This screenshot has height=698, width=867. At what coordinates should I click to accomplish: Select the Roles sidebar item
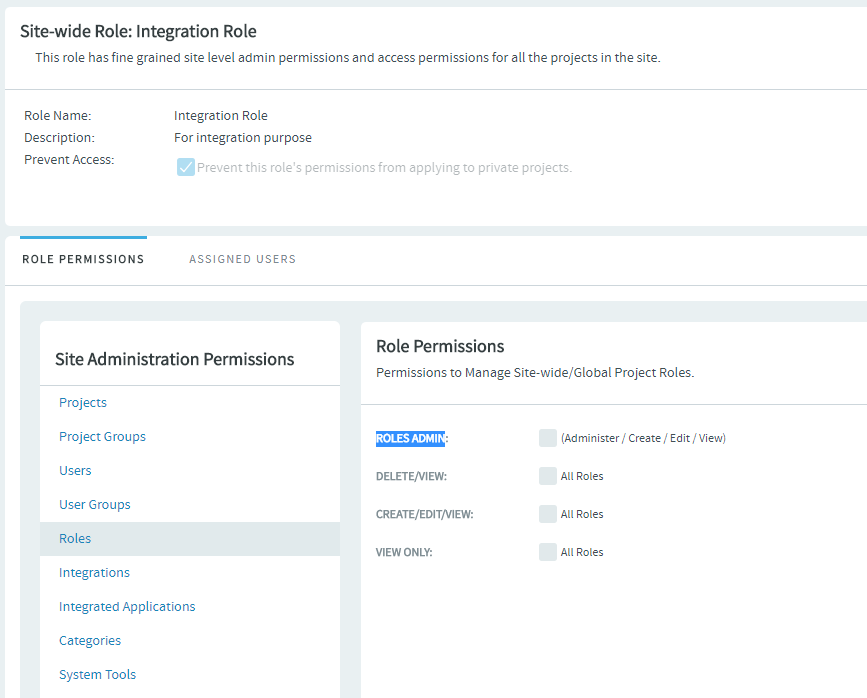pos(75,538)
